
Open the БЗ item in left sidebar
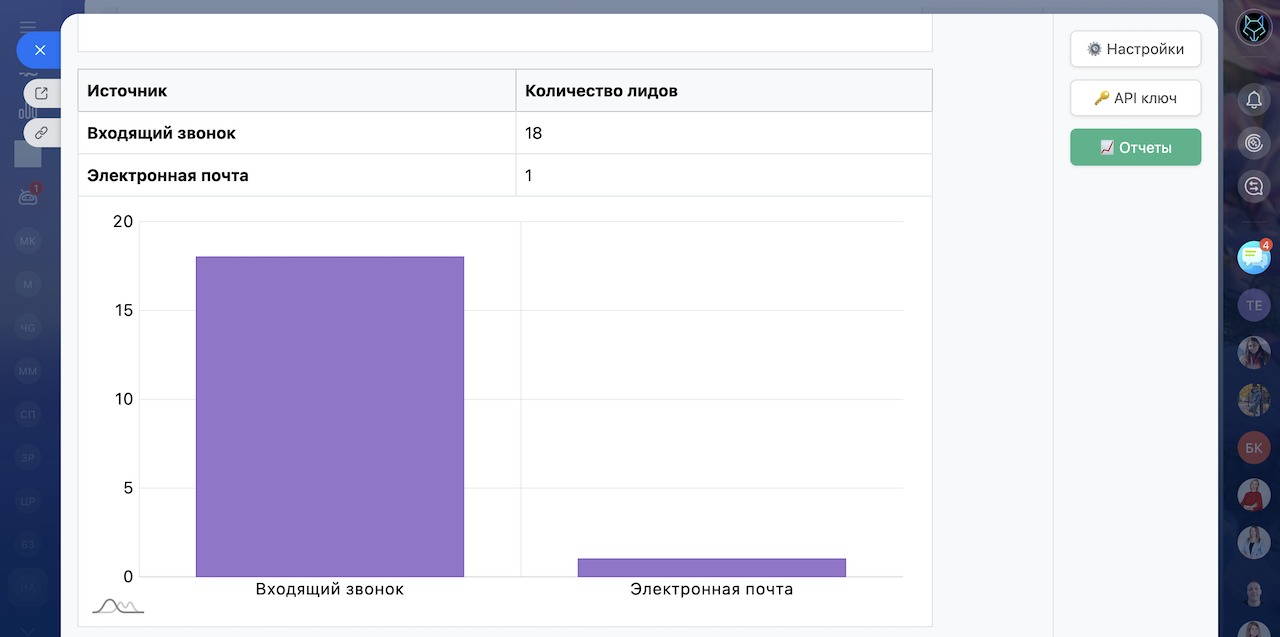28,544
